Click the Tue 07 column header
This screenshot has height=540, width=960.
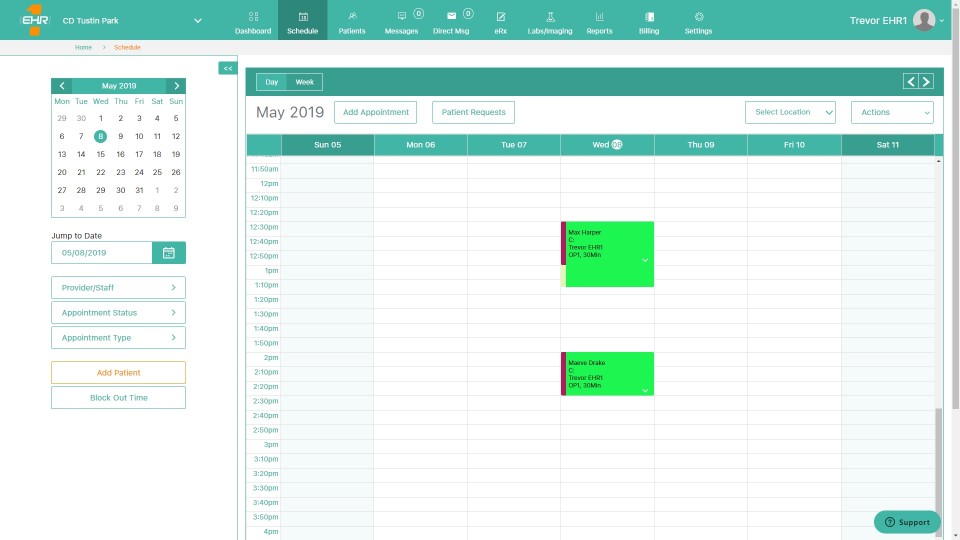(514, 145)
